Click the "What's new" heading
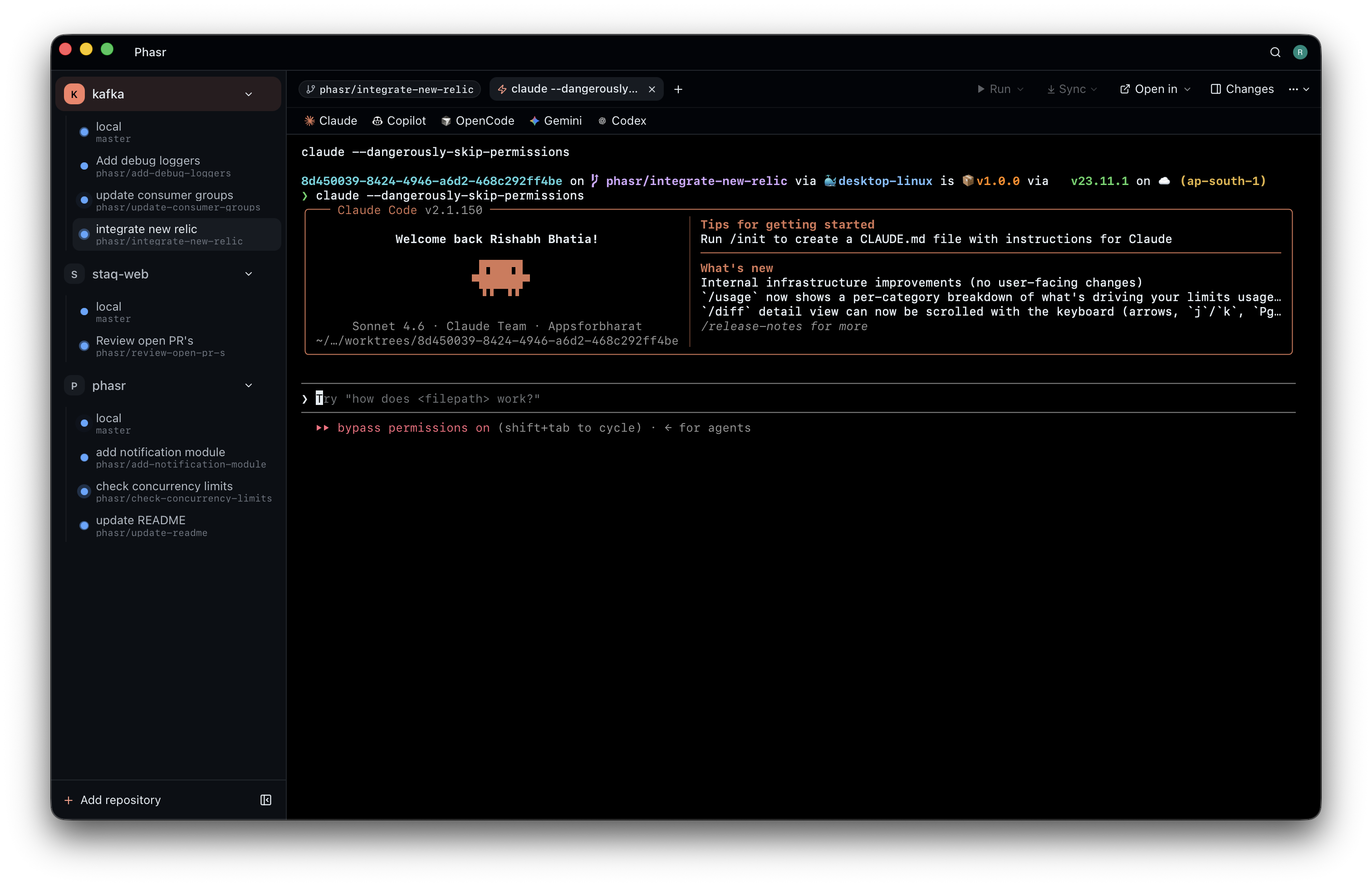Screen dimensions: 1372x887 click(x=736, y=268)
